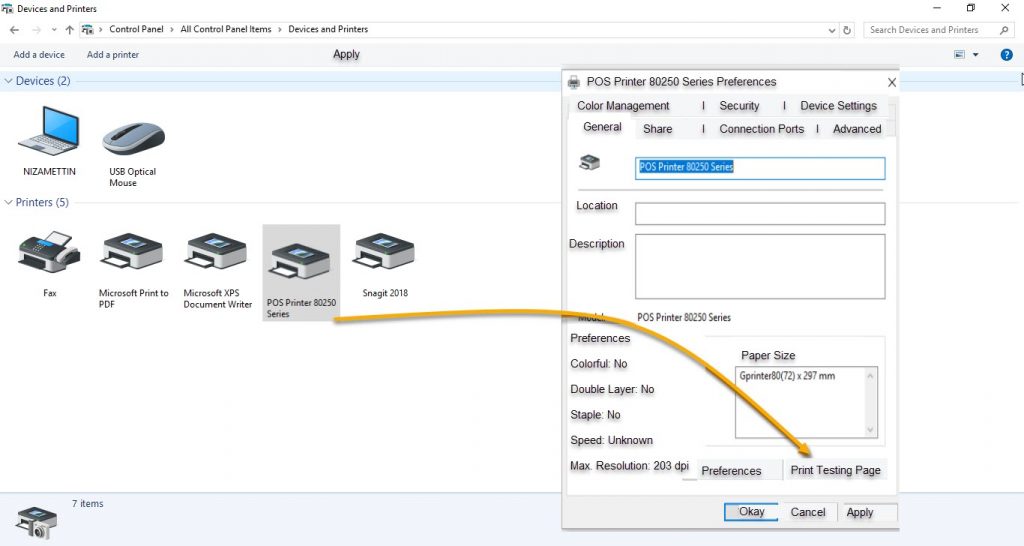Click the back navigation arrow
Screen dimensions: 1024x546
click(x=14, y=30)
